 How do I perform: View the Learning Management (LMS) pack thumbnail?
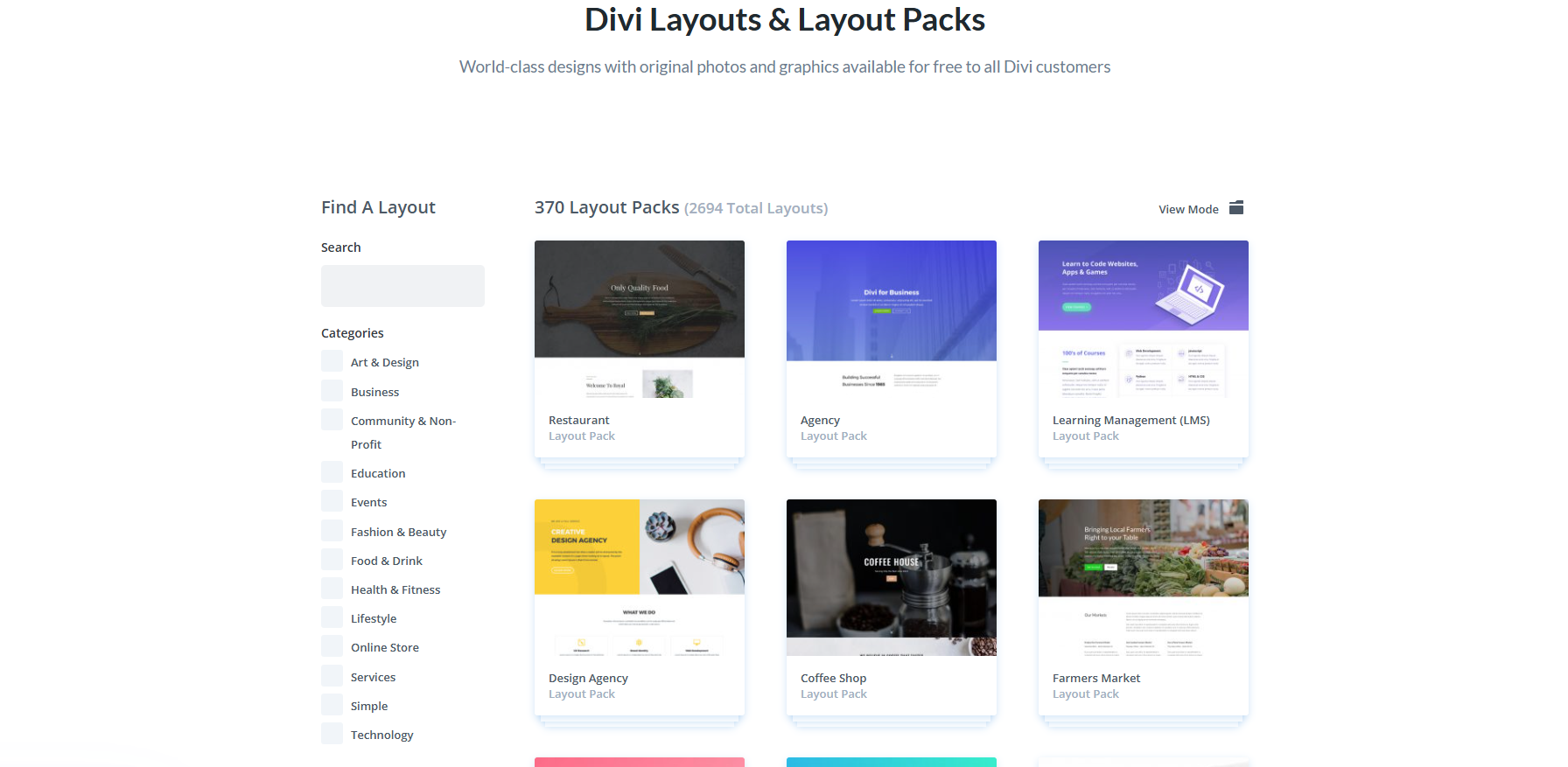1144,319
